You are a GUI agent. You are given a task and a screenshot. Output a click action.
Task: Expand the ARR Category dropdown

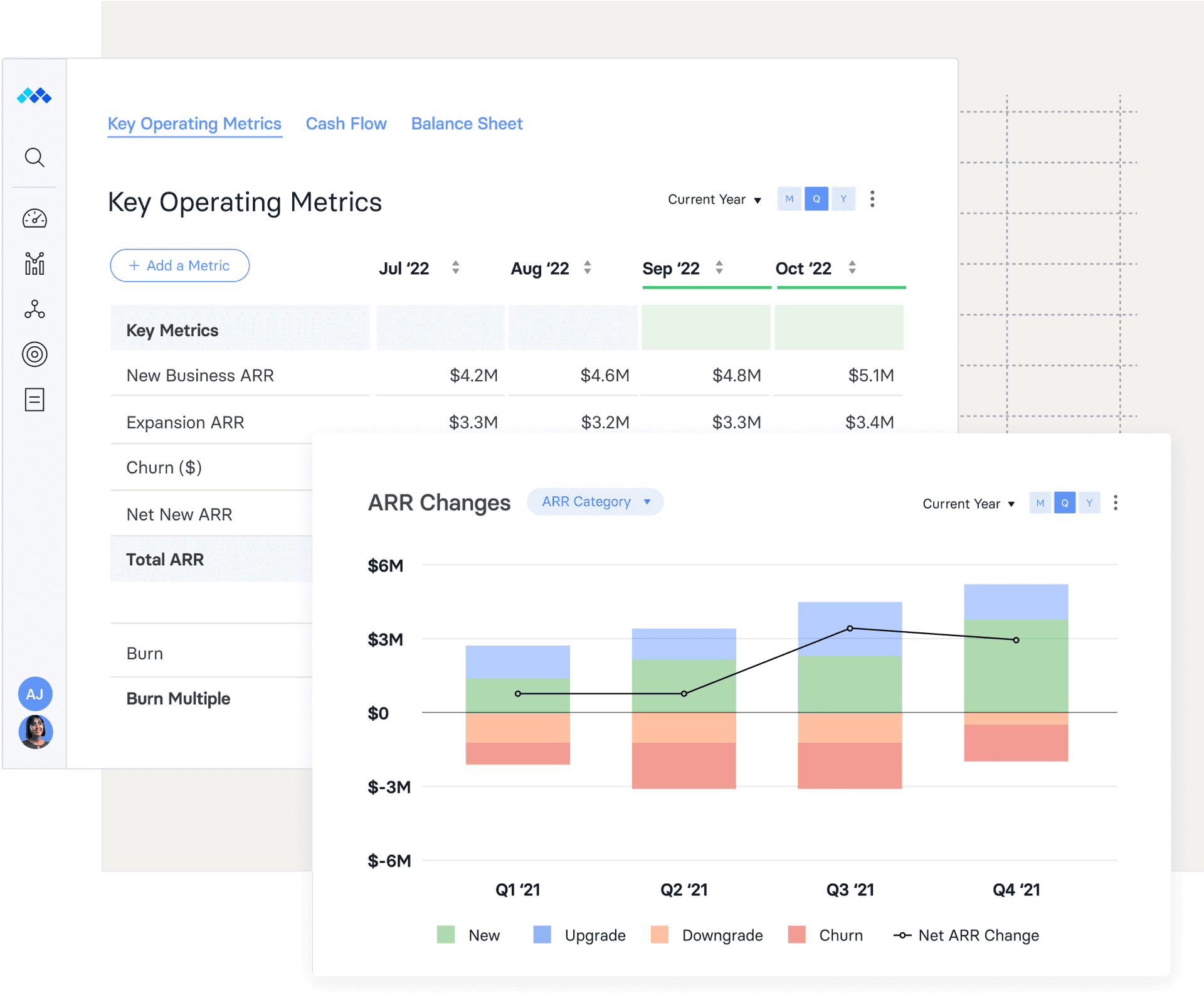pos(595,502)
